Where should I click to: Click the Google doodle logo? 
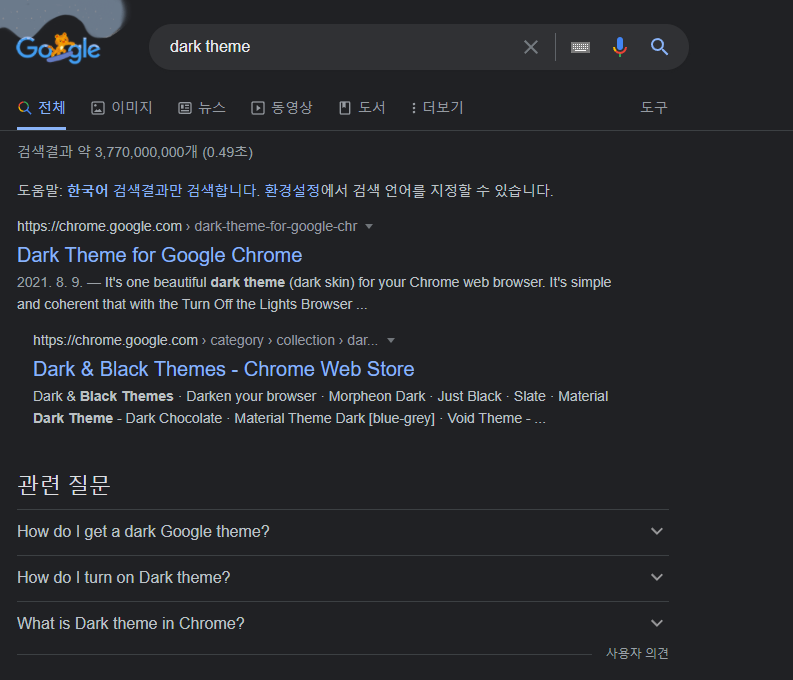[58, 49]
